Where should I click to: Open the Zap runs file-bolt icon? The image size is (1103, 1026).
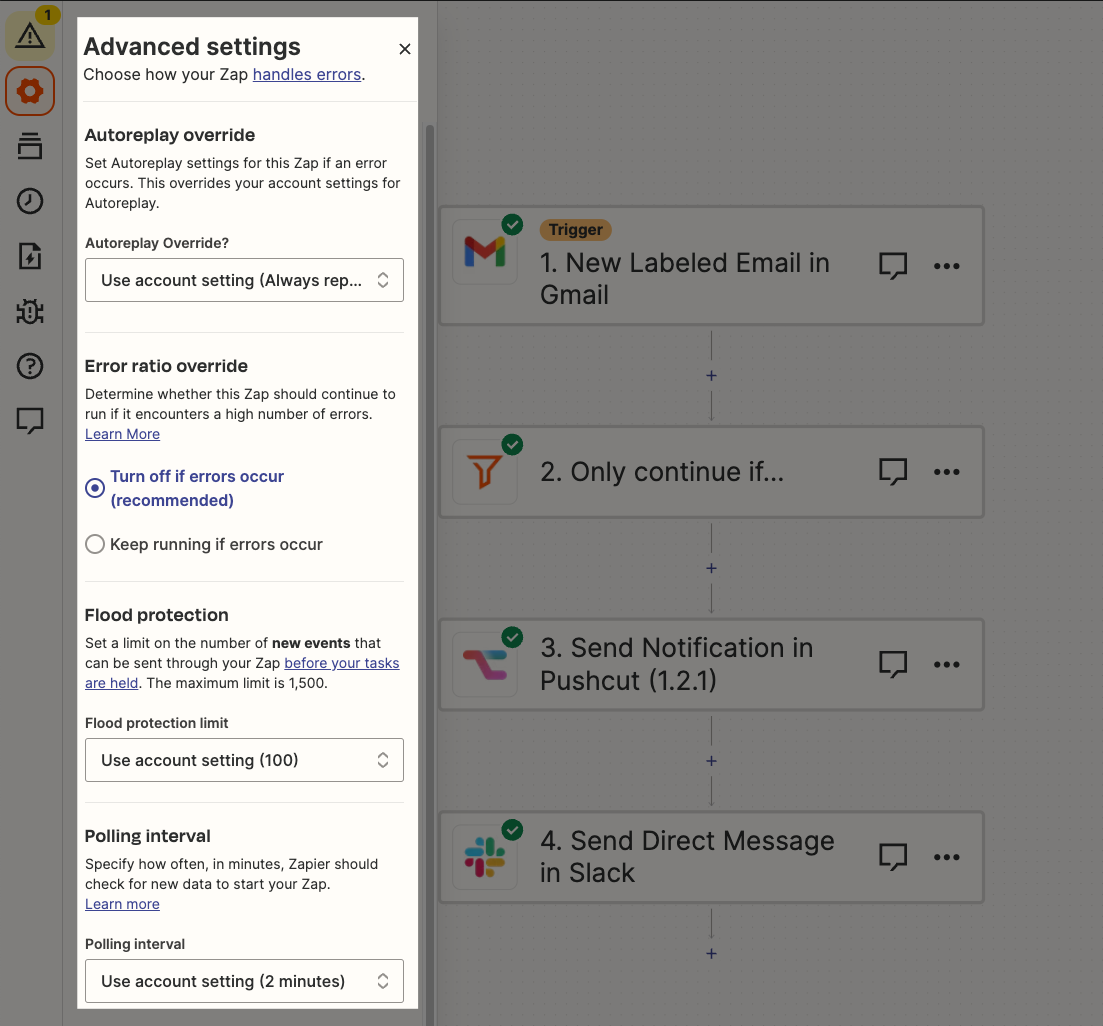[30, 256]
